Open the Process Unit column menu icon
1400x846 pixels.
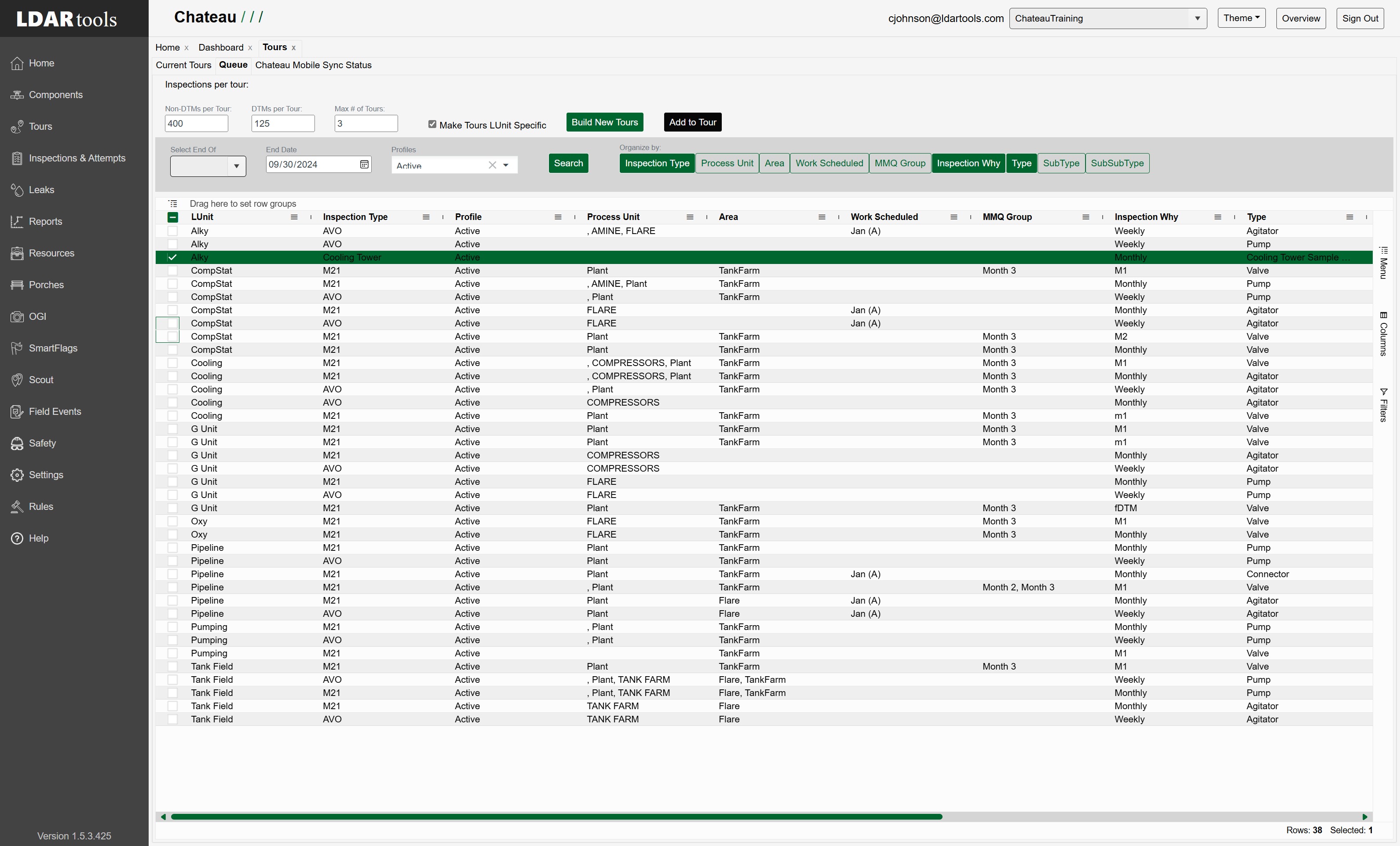pos(690,217)
